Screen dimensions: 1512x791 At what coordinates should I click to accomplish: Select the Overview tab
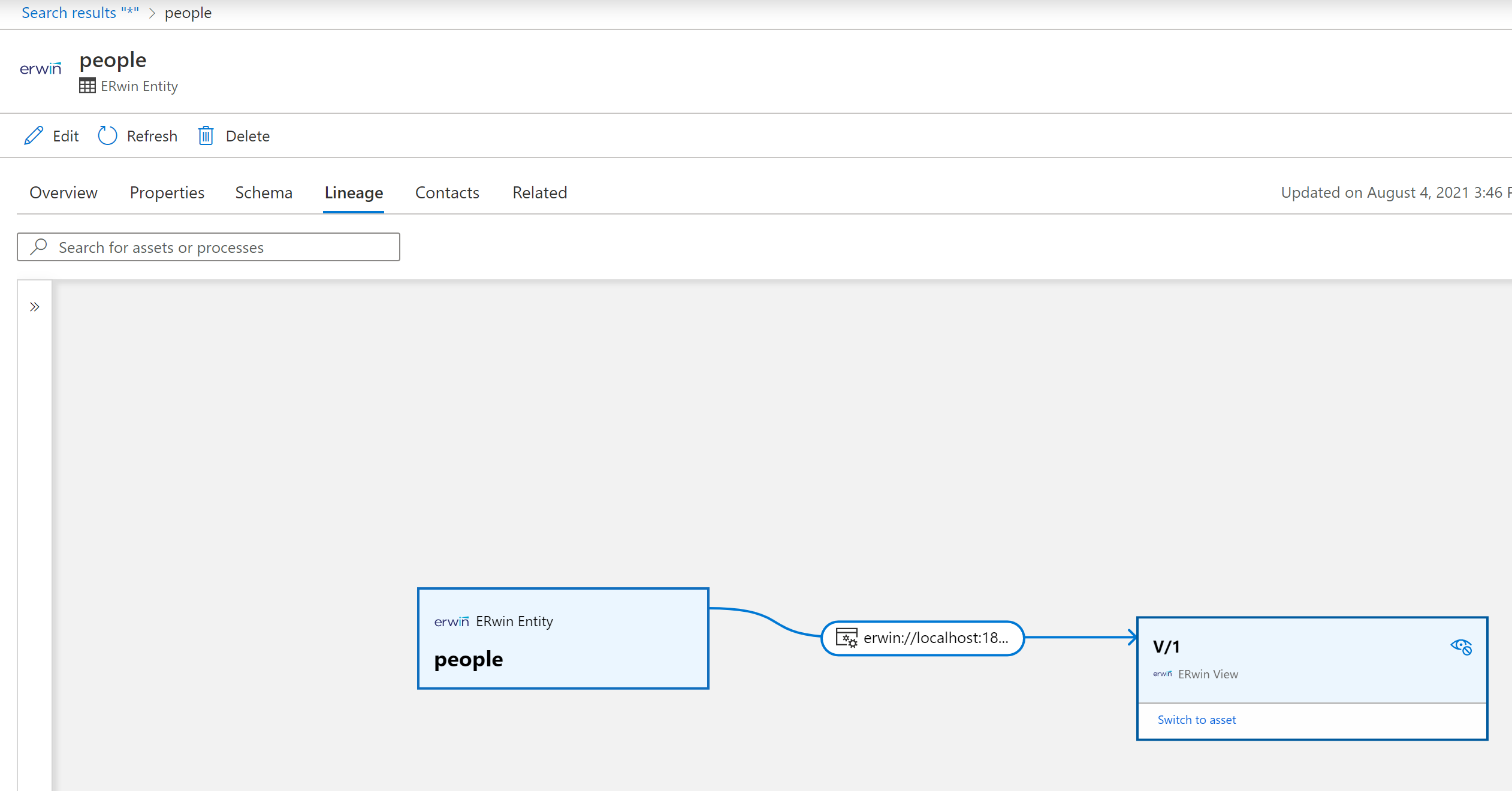pos(63,192)
